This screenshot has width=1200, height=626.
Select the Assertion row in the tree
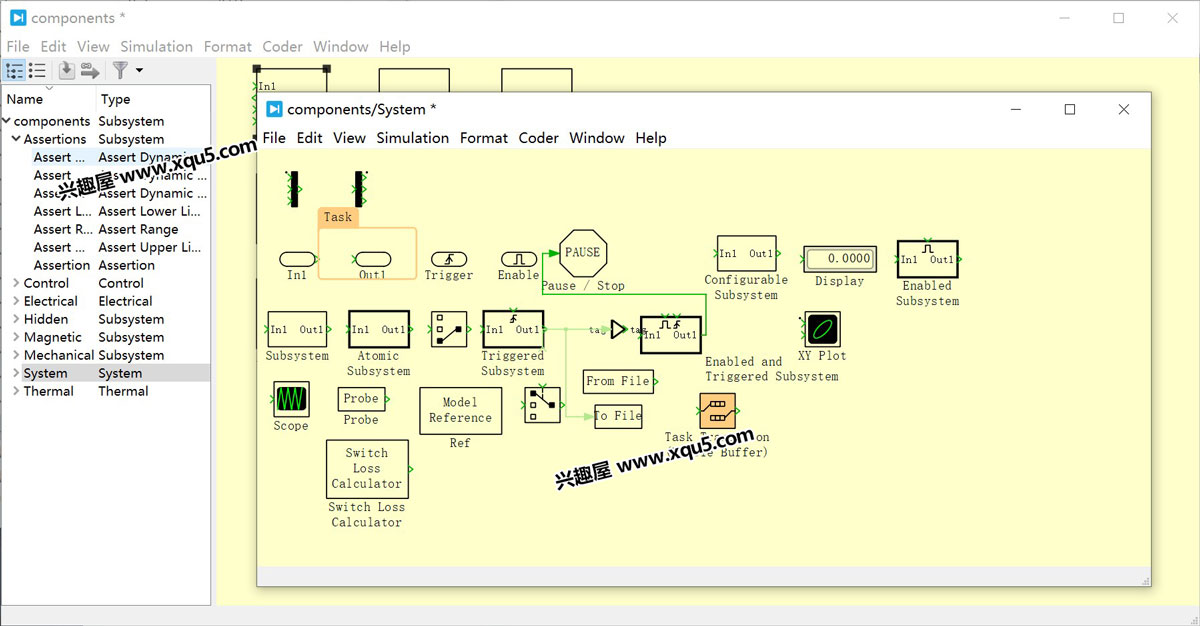pyautogui.click(x=105, y=265)
